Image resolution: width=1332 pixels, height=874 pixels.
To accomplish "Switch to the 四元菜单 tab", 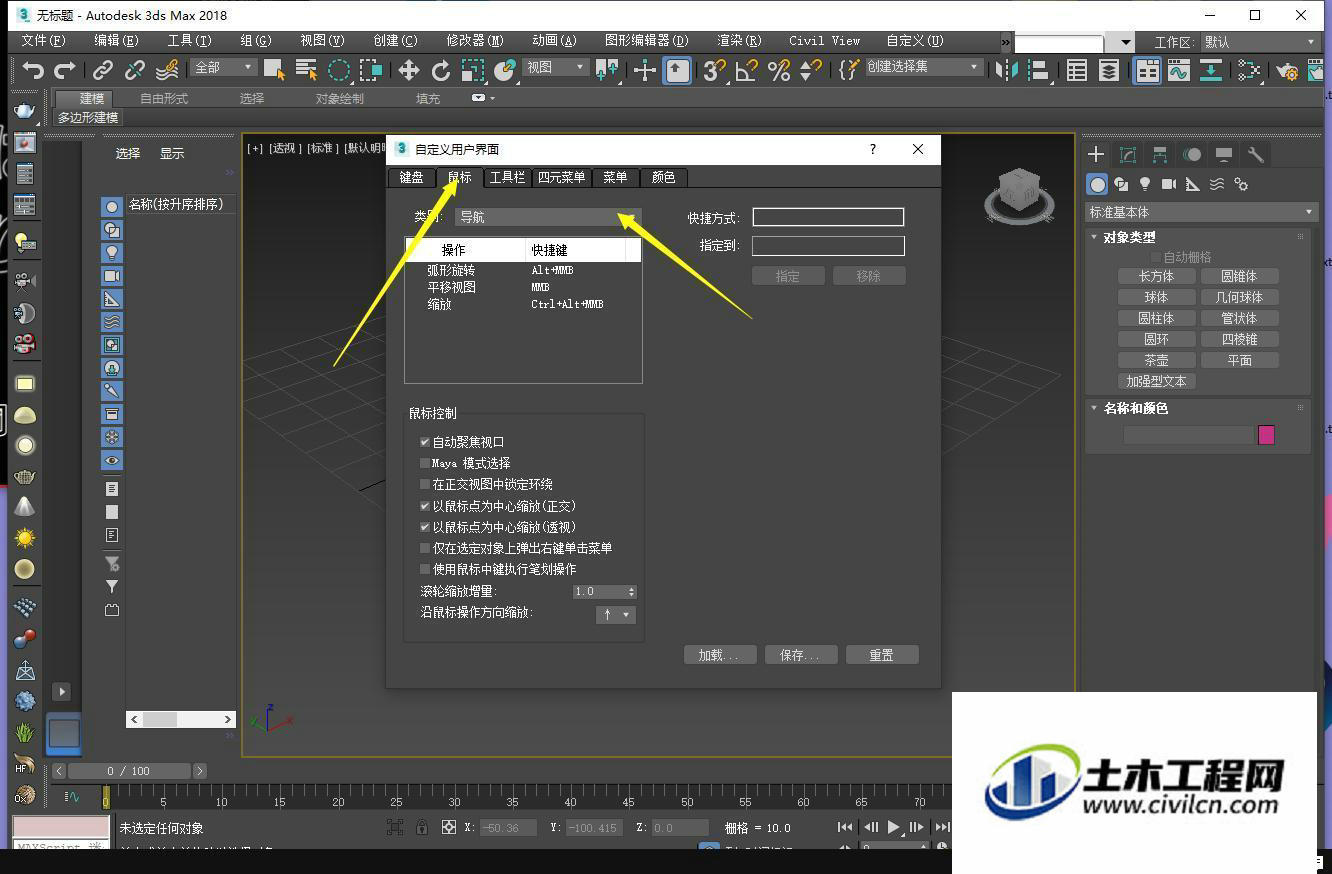I will coord(561,177).
